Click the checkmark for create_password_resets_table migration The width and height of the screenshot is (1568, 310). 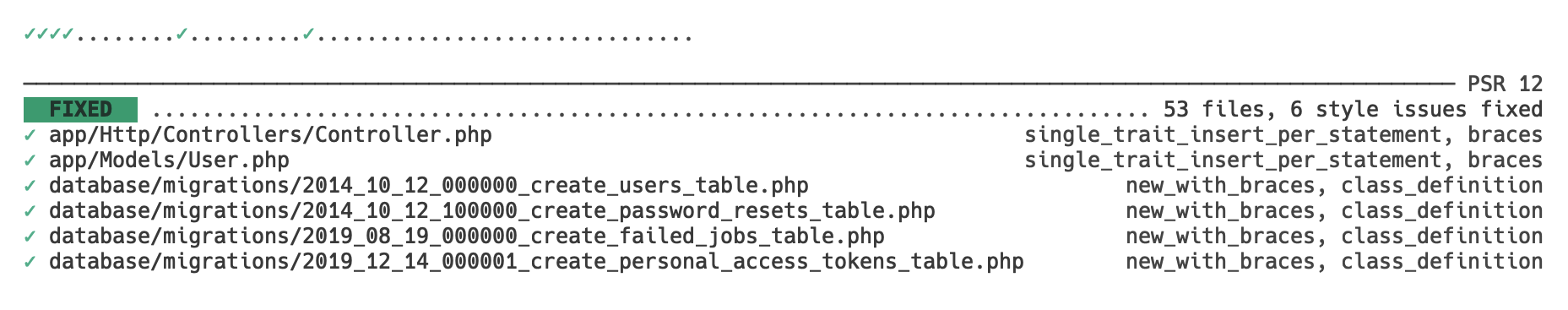coord(30,211)
